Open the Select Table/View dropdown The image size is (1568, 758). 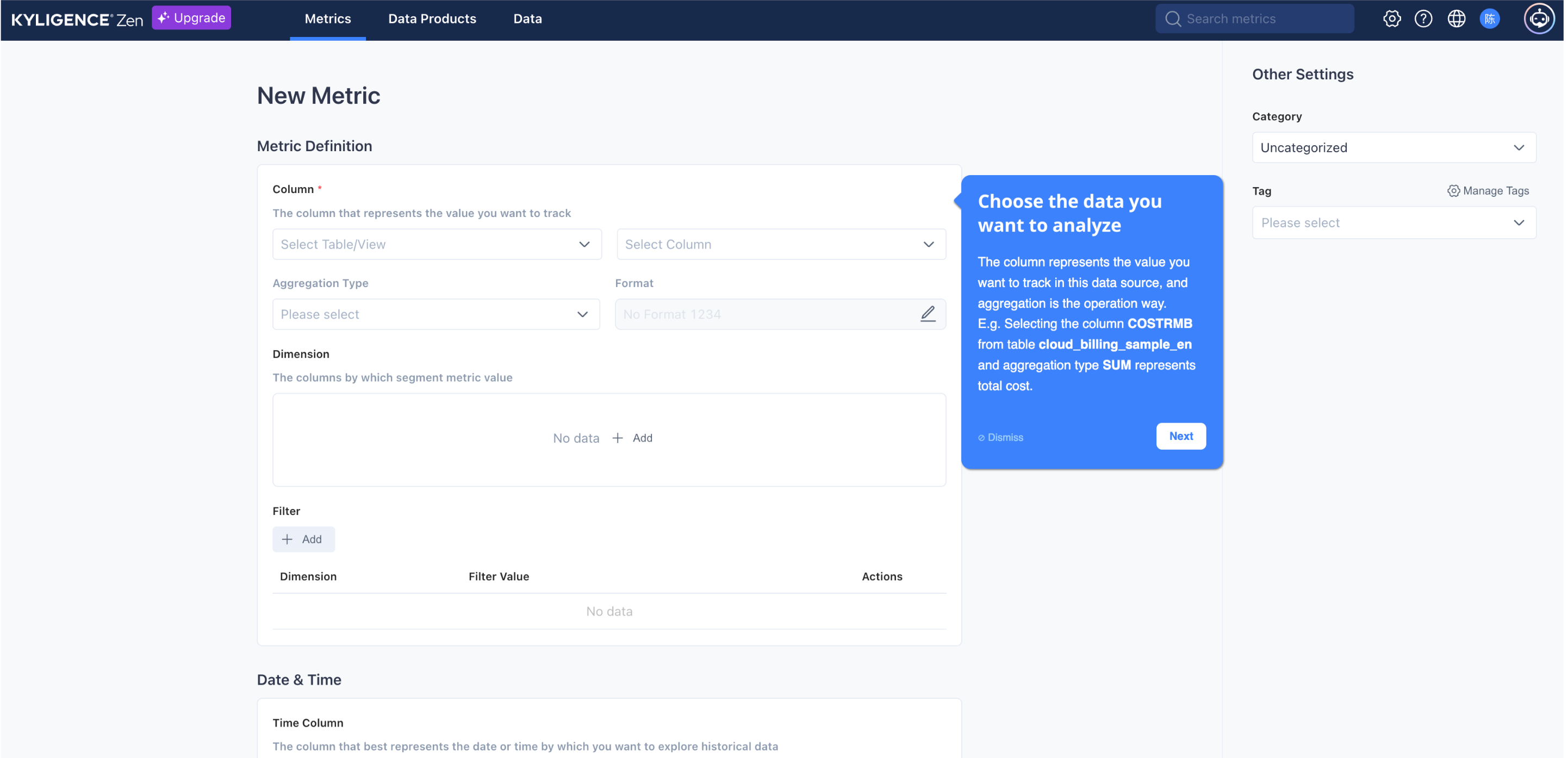[x=437, y=244]
